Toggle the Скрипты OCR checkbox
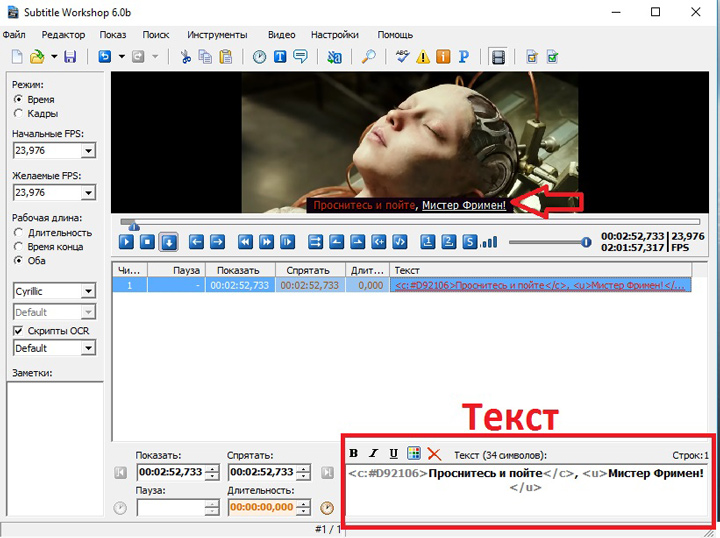The width and height of the screenshot is (720, 538). pos(18,331)
